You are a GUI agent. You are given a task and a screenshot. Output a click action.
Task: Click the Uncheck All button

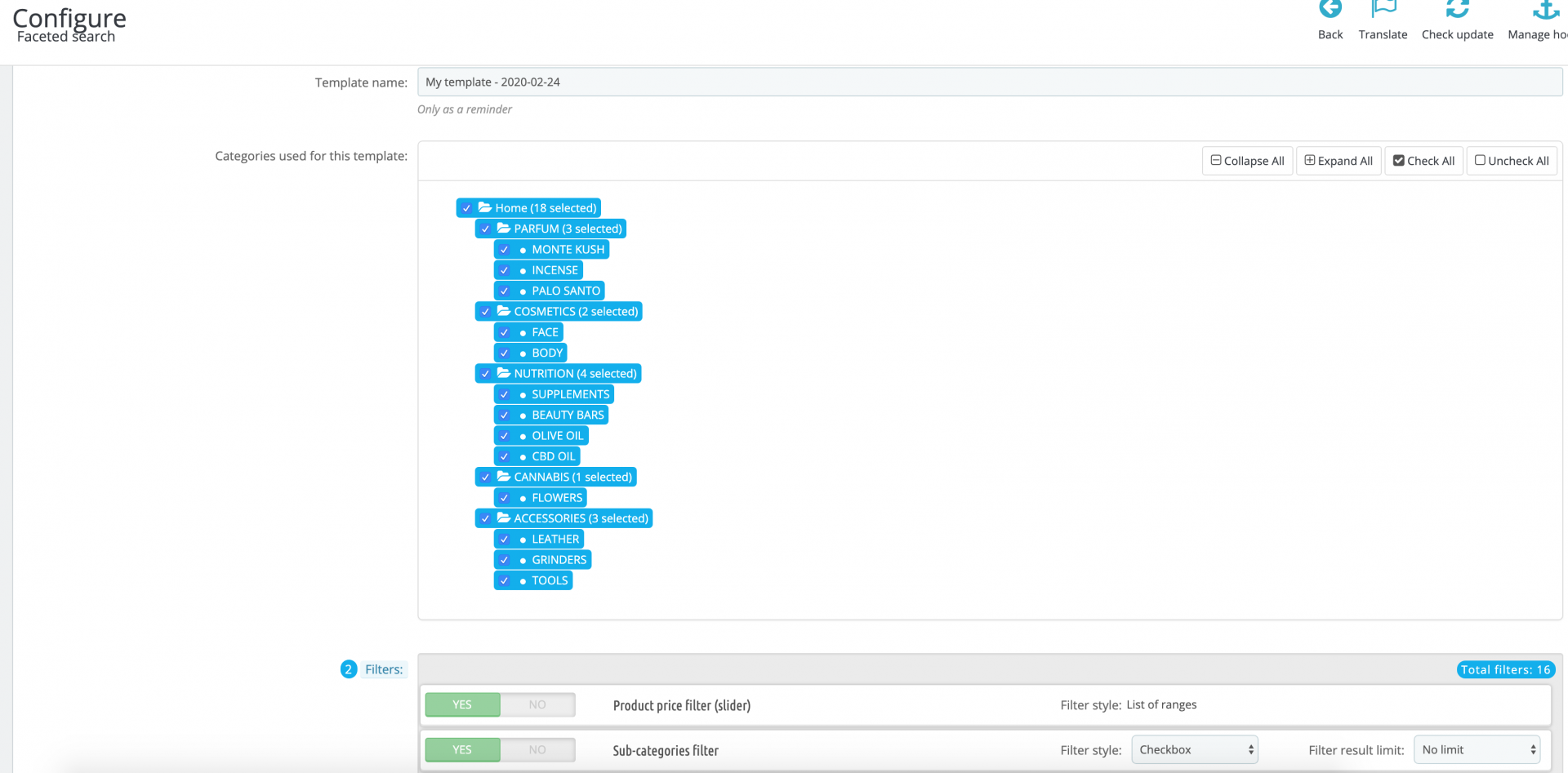tap(1512, 161)
